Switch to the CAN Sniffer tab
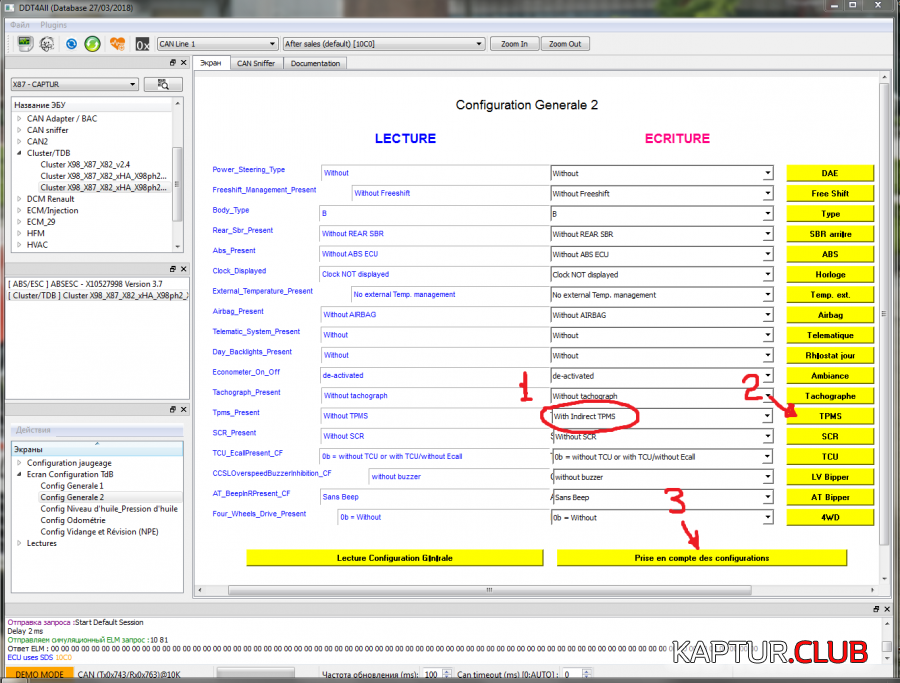This screenshot has height=683, width=900. click(x=257, y=63)
